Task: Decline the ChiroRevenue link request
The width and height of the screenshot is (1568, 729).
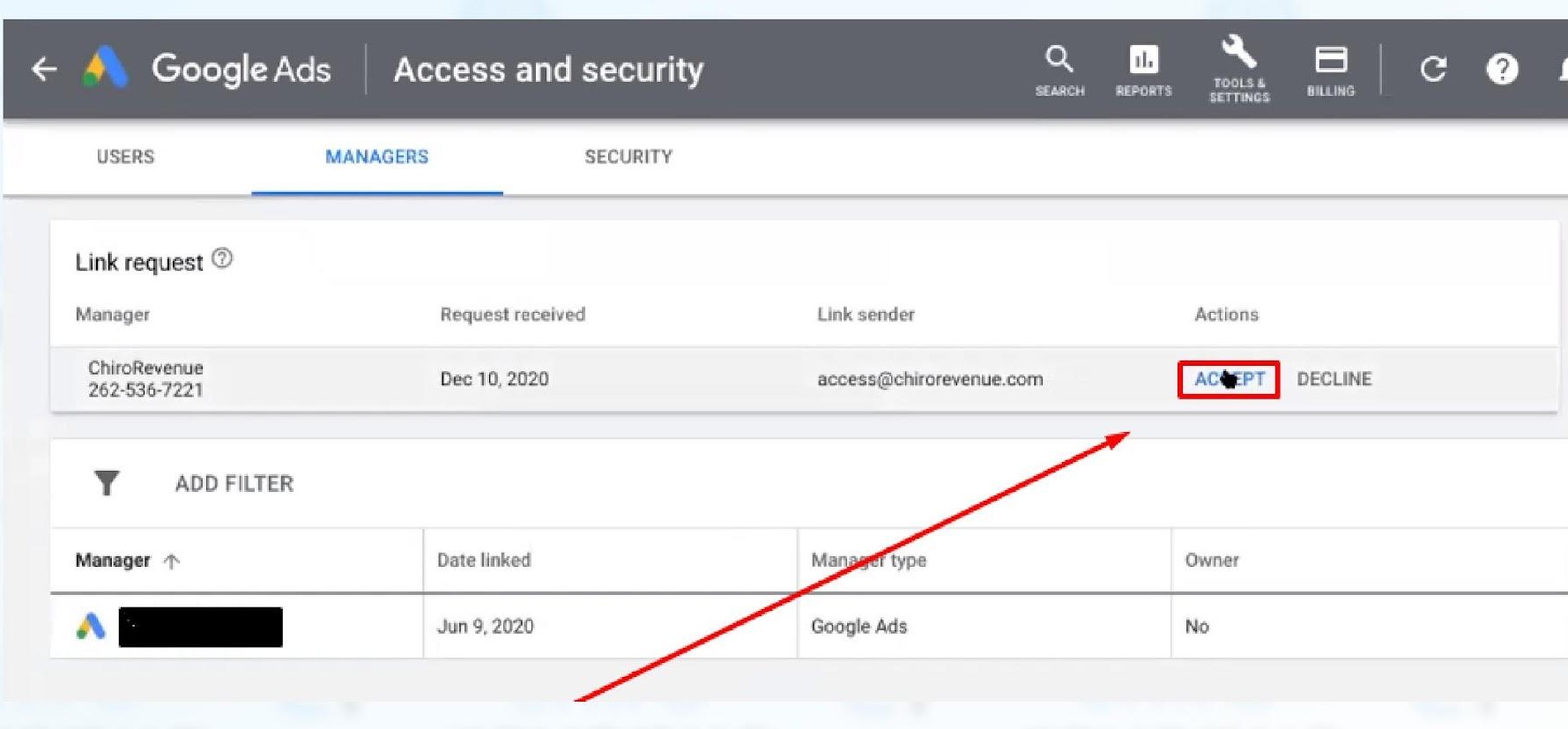Action: [1334, 379]
